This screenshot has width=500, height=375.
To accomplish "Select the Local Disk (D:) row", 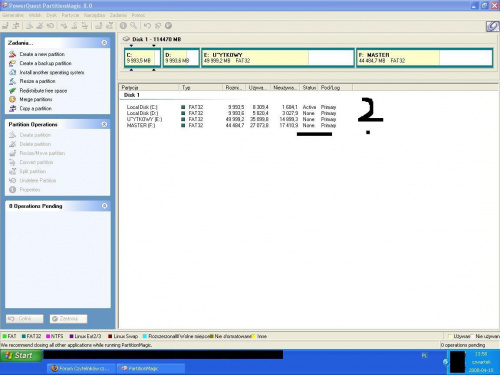I will pos(231,113).
